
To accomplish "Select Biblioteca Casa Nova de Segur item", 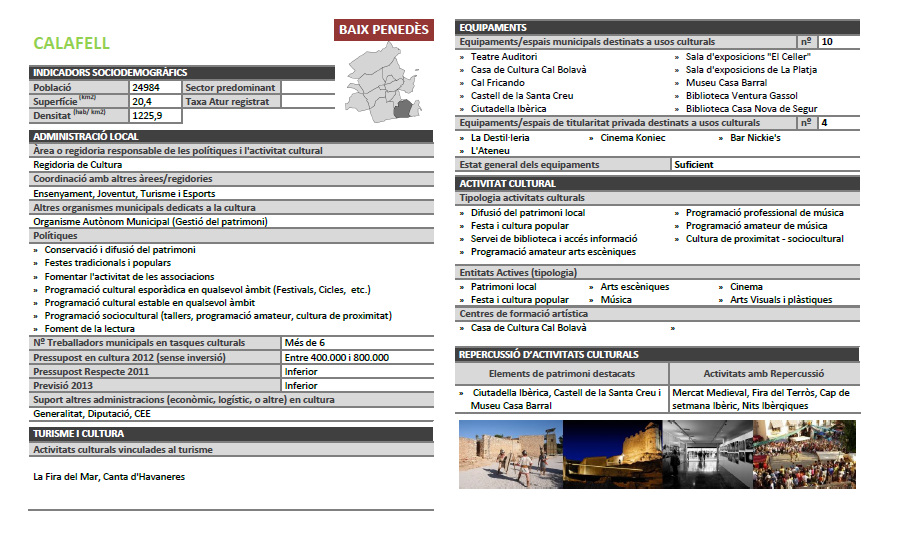I will point(751,109).
